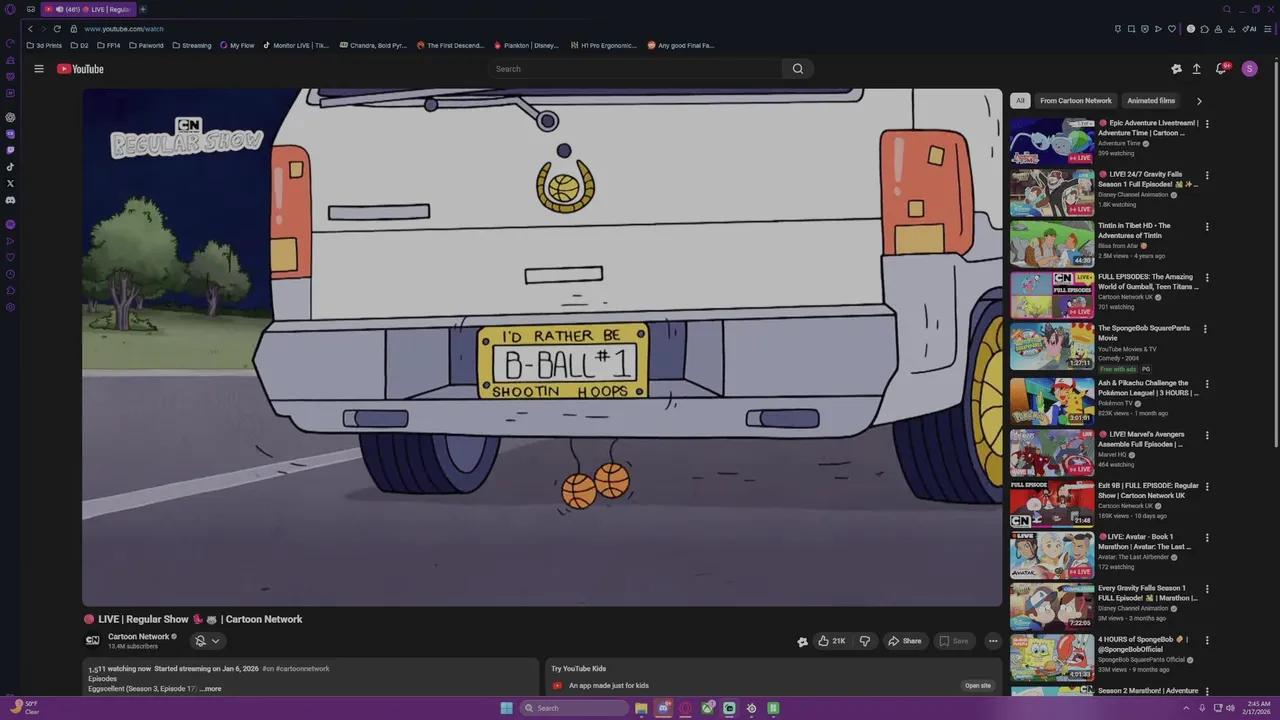Open options for Epic Adventure Livestream video

[1207, 124]
